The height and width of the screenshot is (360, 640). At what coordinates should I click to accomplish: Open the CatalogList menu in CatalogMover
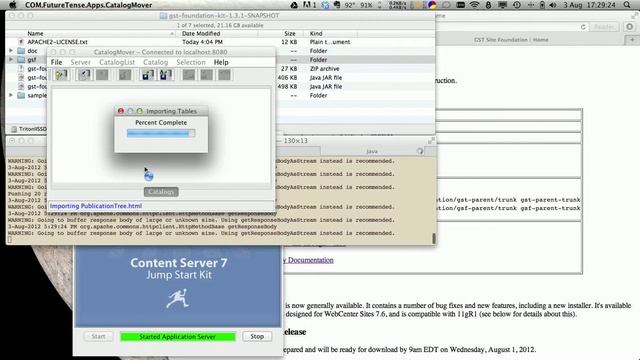tap(117, 62)
